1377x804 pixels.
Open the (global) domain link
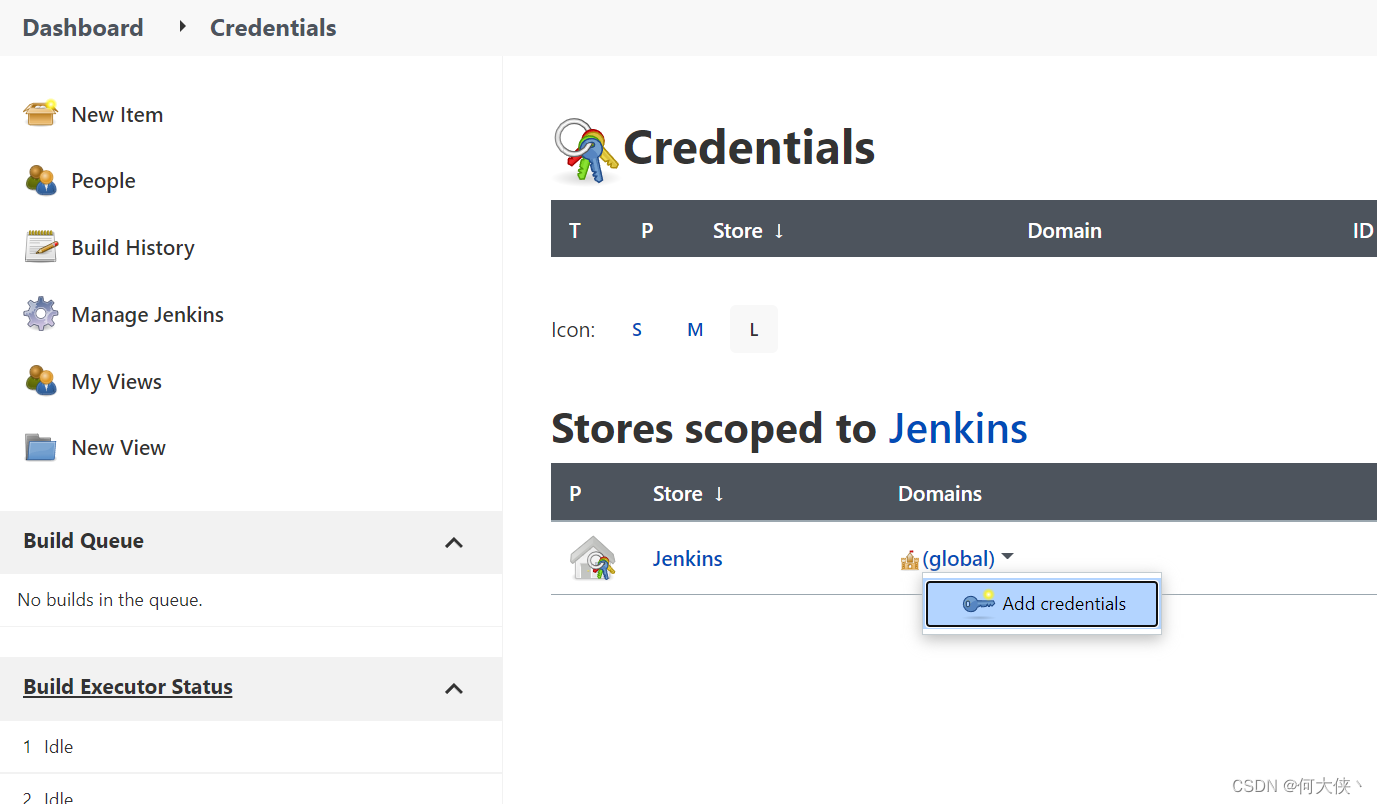coord(958,559)
